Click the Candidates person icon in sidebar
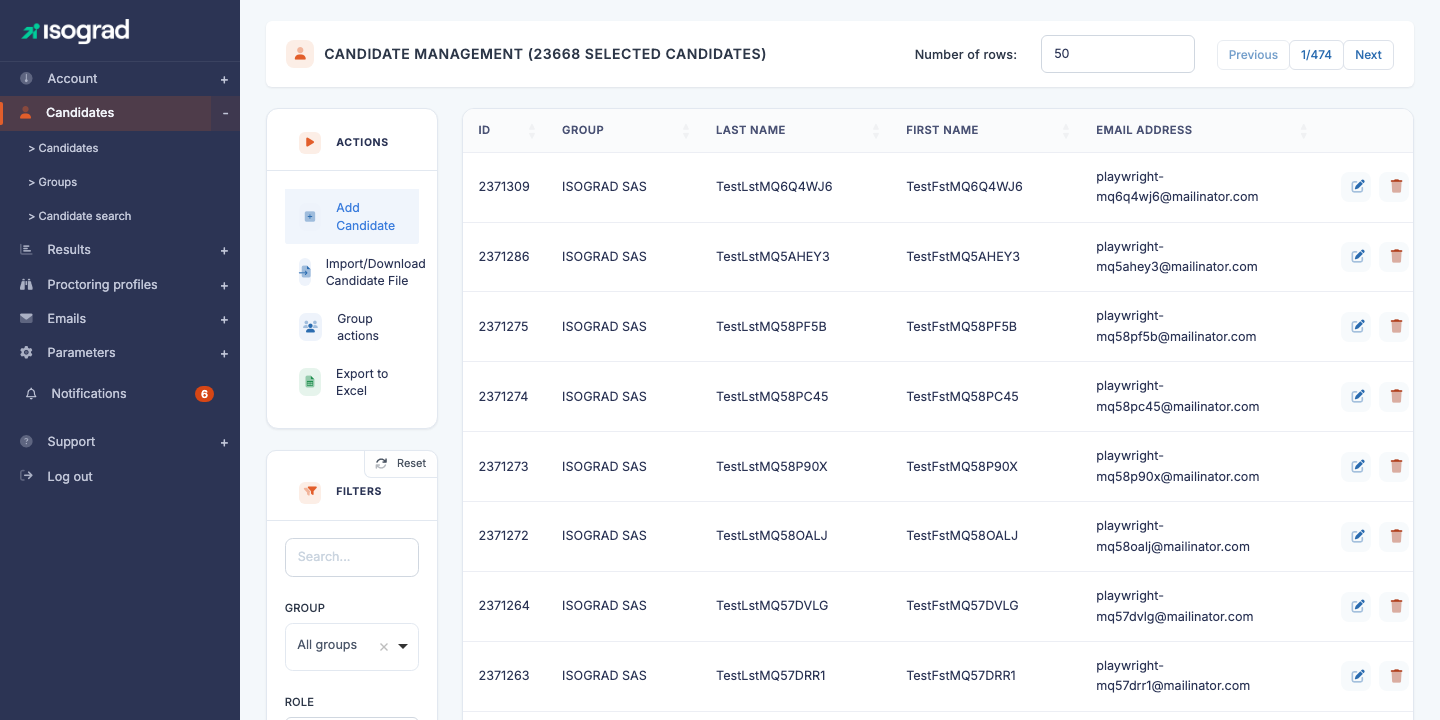This screenshot has height=720, width=1440. (x=26, y=113)
